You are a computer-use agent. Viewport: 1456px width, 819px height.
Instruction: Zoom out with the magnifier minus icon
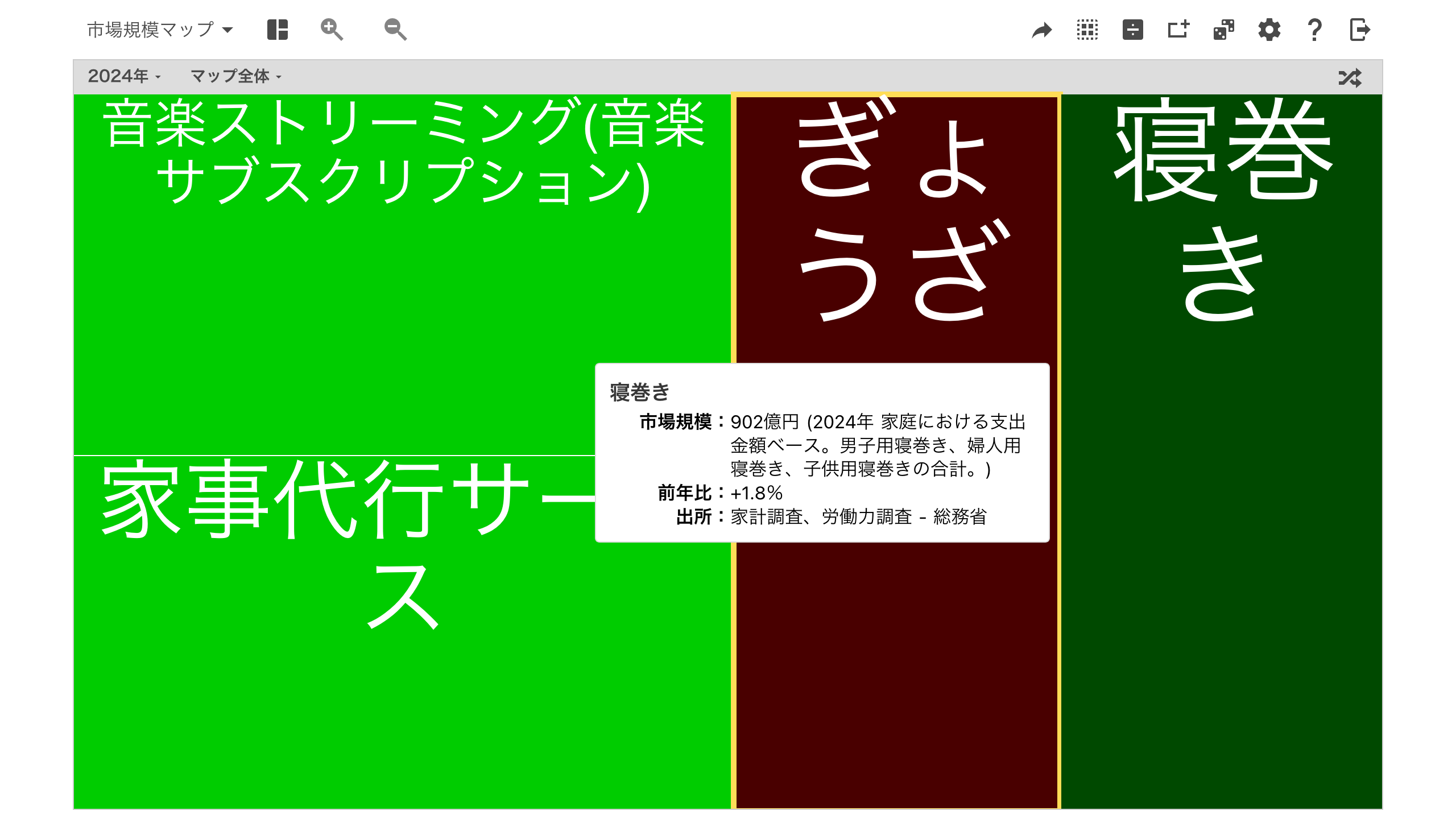[395, 30]
